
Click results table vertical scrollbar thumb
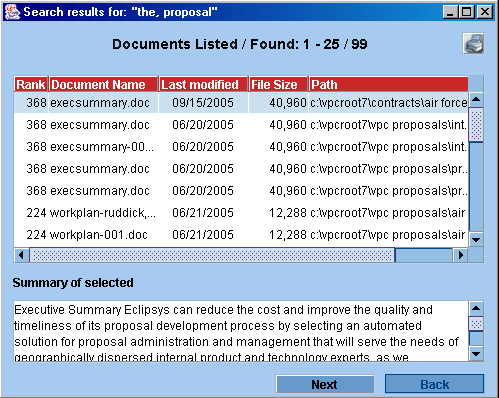(x=476, y=124)
